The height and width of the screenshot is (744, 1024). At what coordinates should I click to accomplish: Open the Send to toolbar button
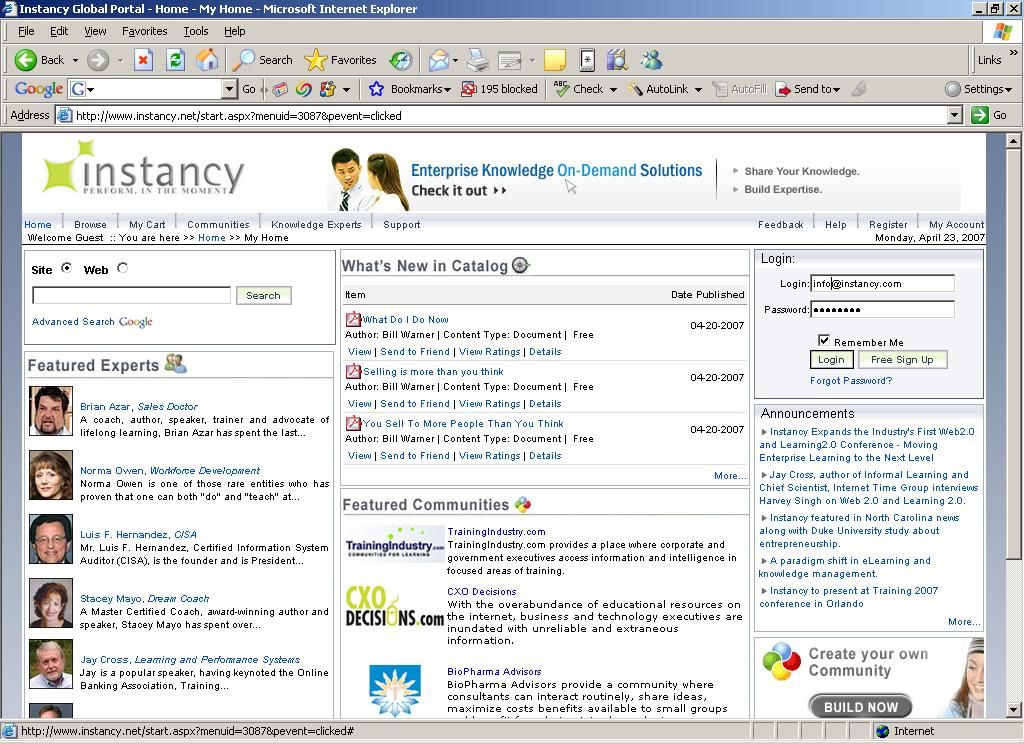click(808, 89)
